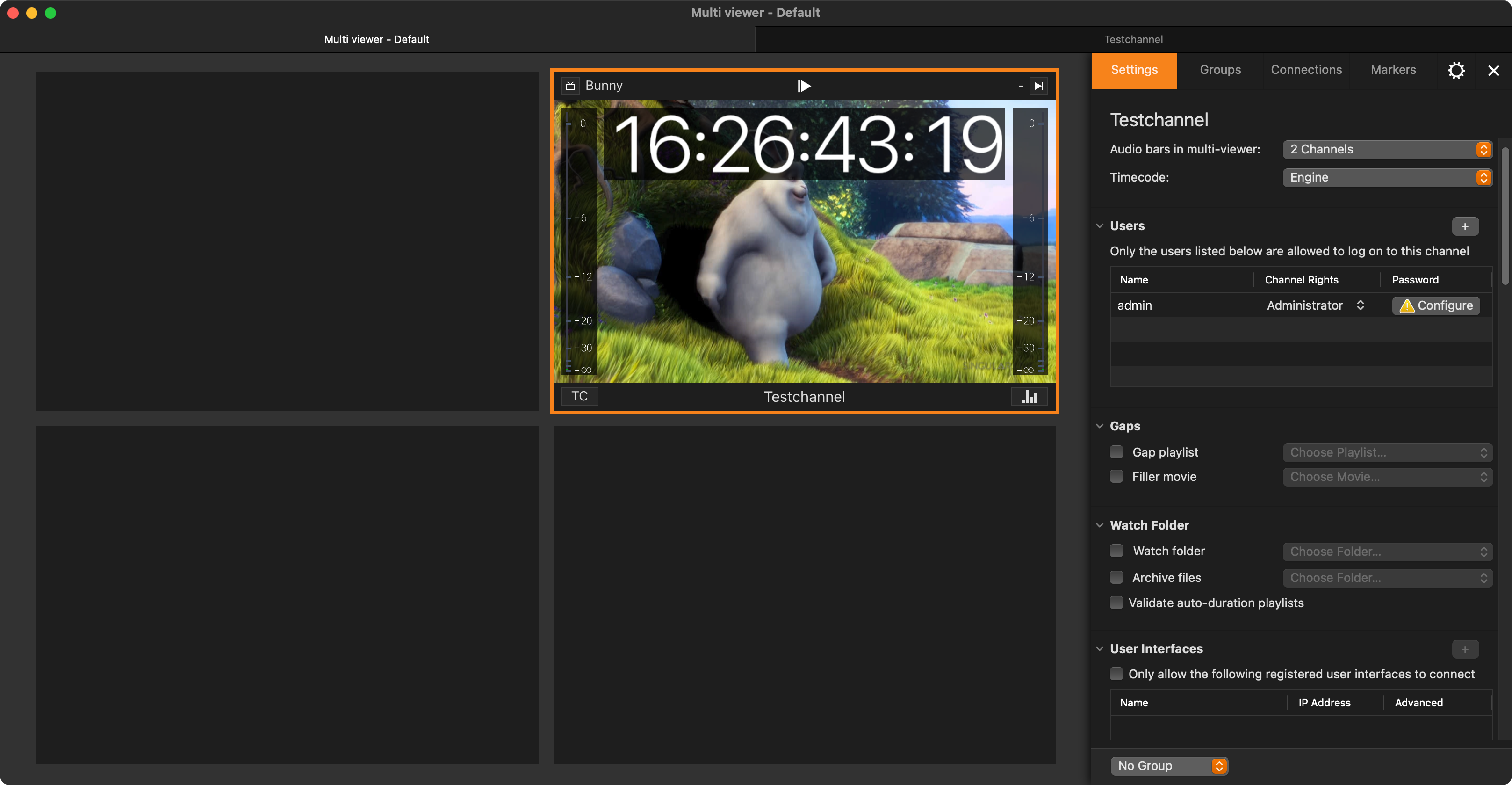Check Validate auto-duration playlists
This screenshot has width=1512, height=785.
point(1116,603)
